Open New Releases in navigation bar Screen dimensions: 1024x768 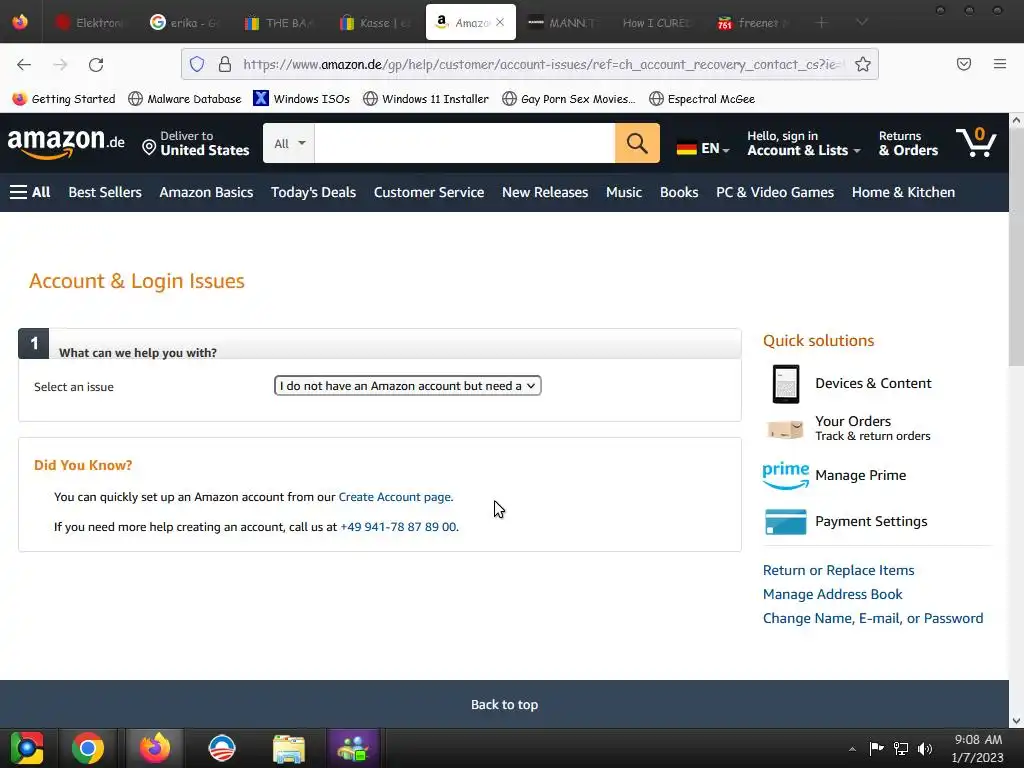pos(545,192)
